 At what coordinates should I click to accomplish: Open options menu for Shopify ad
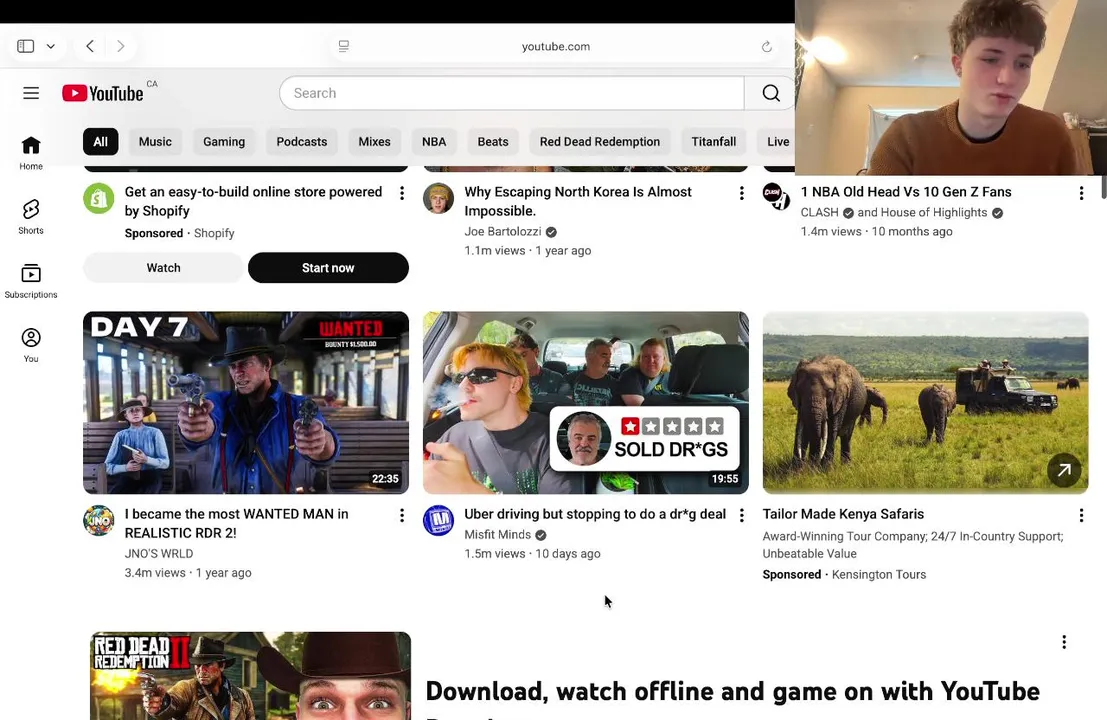pos(402,193)
